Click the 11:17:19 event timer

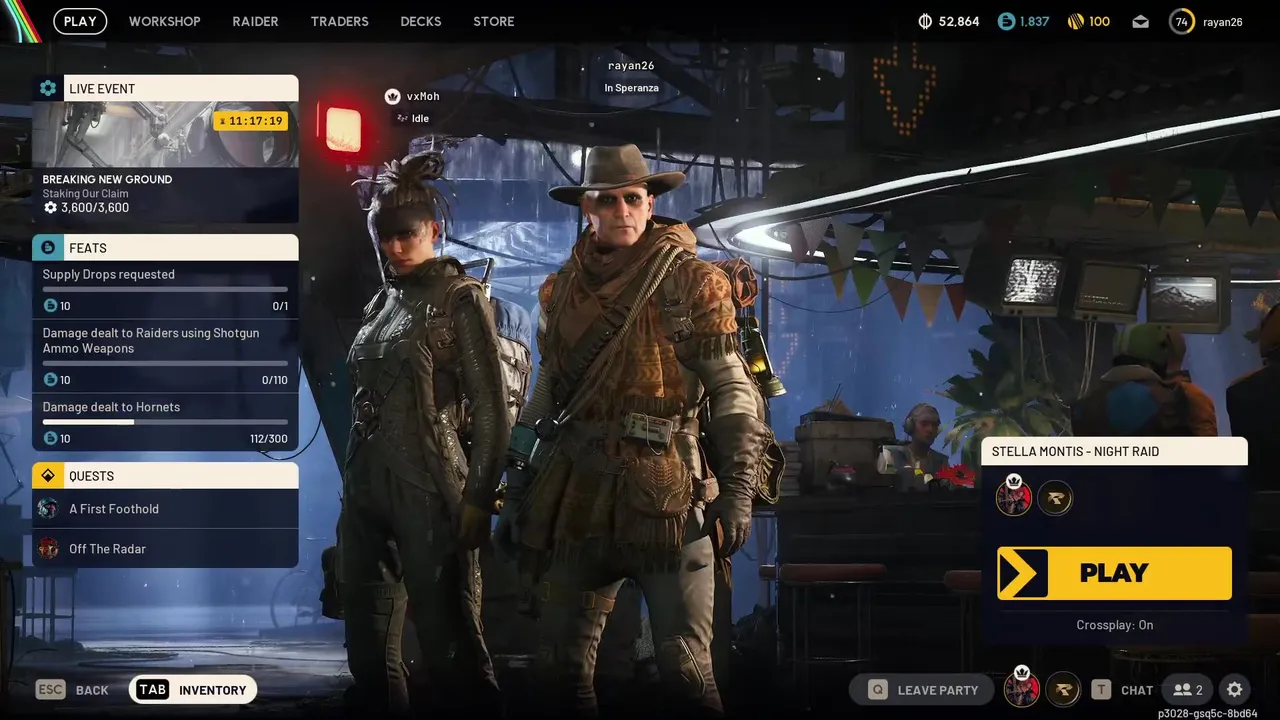pyautogui.click(x=250, y=121)
